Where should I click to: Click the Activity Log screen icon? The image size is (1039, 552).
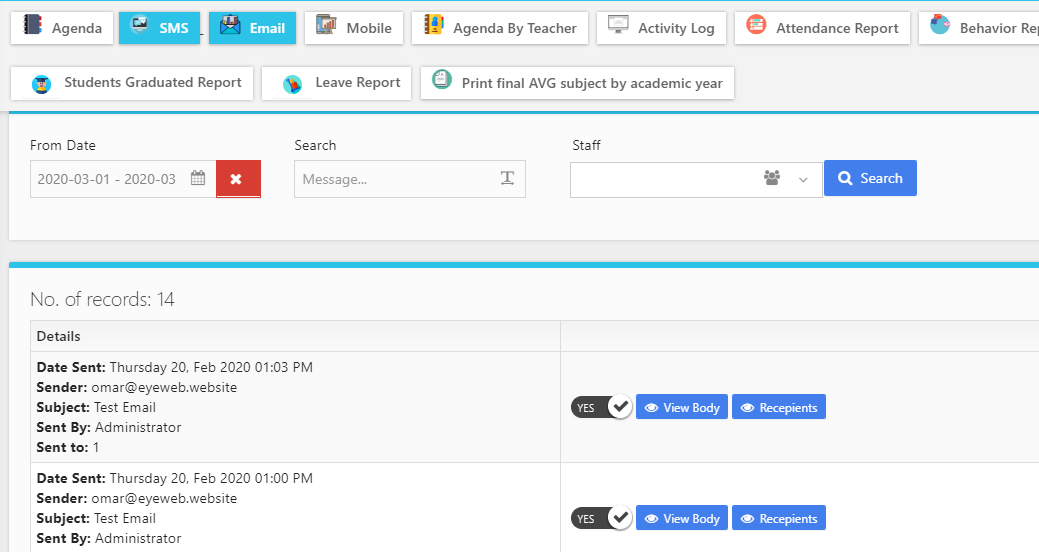pyautogui.click(x=618, y=25)
